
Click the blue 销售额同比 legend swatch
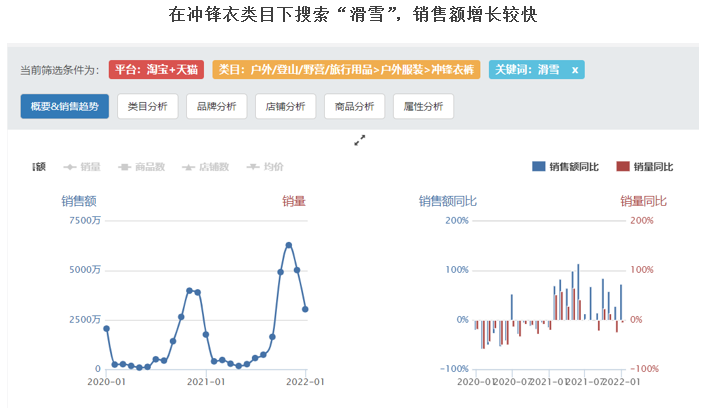coord(538,167)
